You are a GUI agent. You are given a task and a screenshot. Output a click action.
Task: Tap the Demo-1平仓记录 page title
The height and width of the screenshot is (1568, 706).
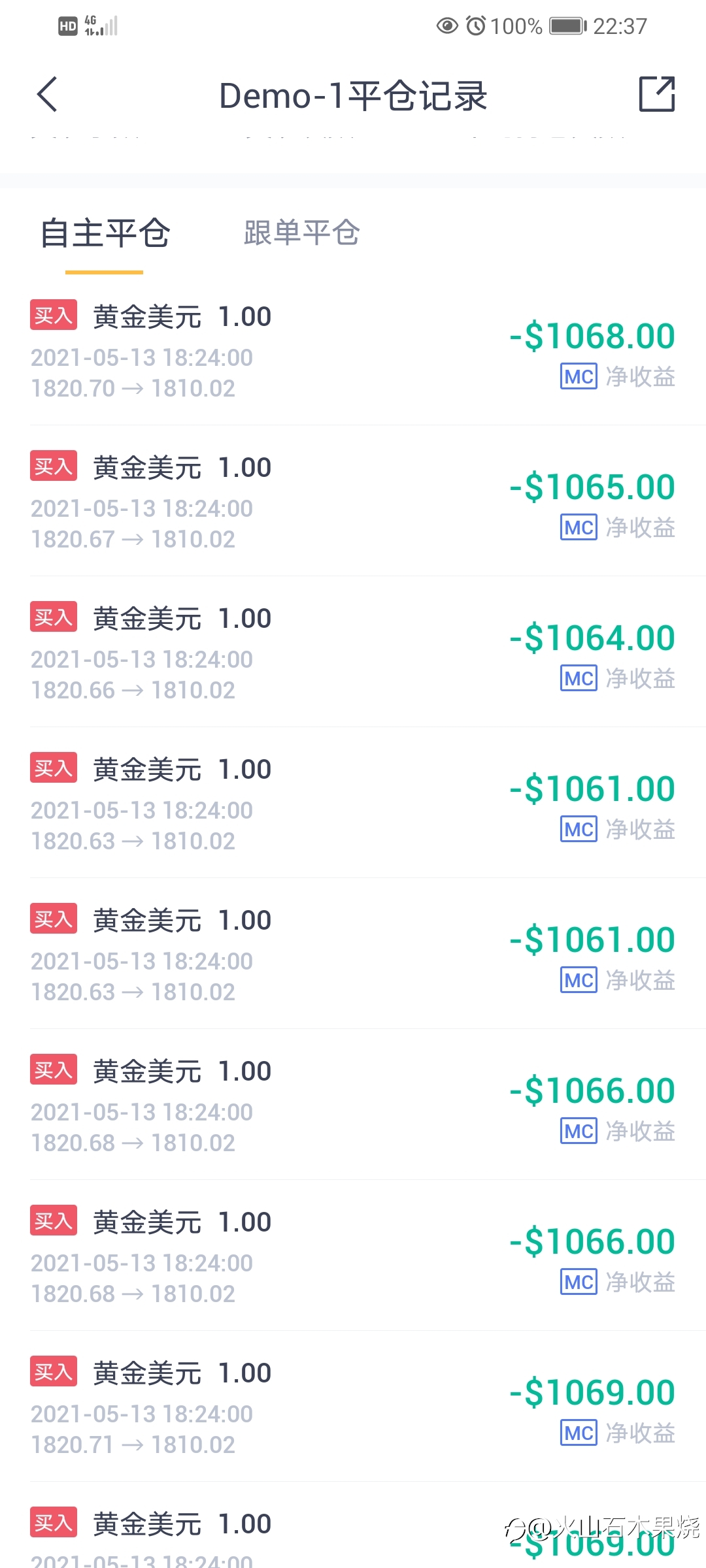point(353,95)
